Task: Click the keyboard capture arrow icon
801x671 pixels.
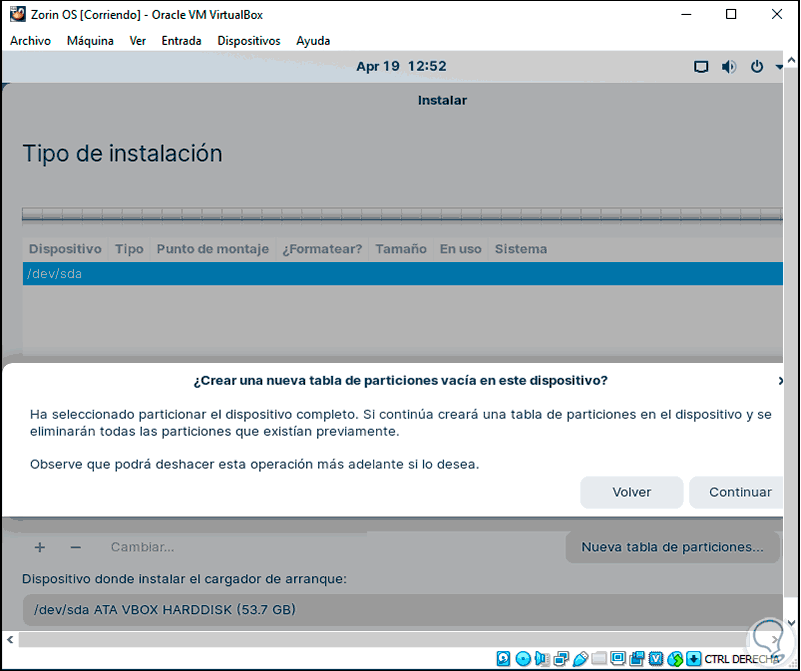Action: click(694, 658)
